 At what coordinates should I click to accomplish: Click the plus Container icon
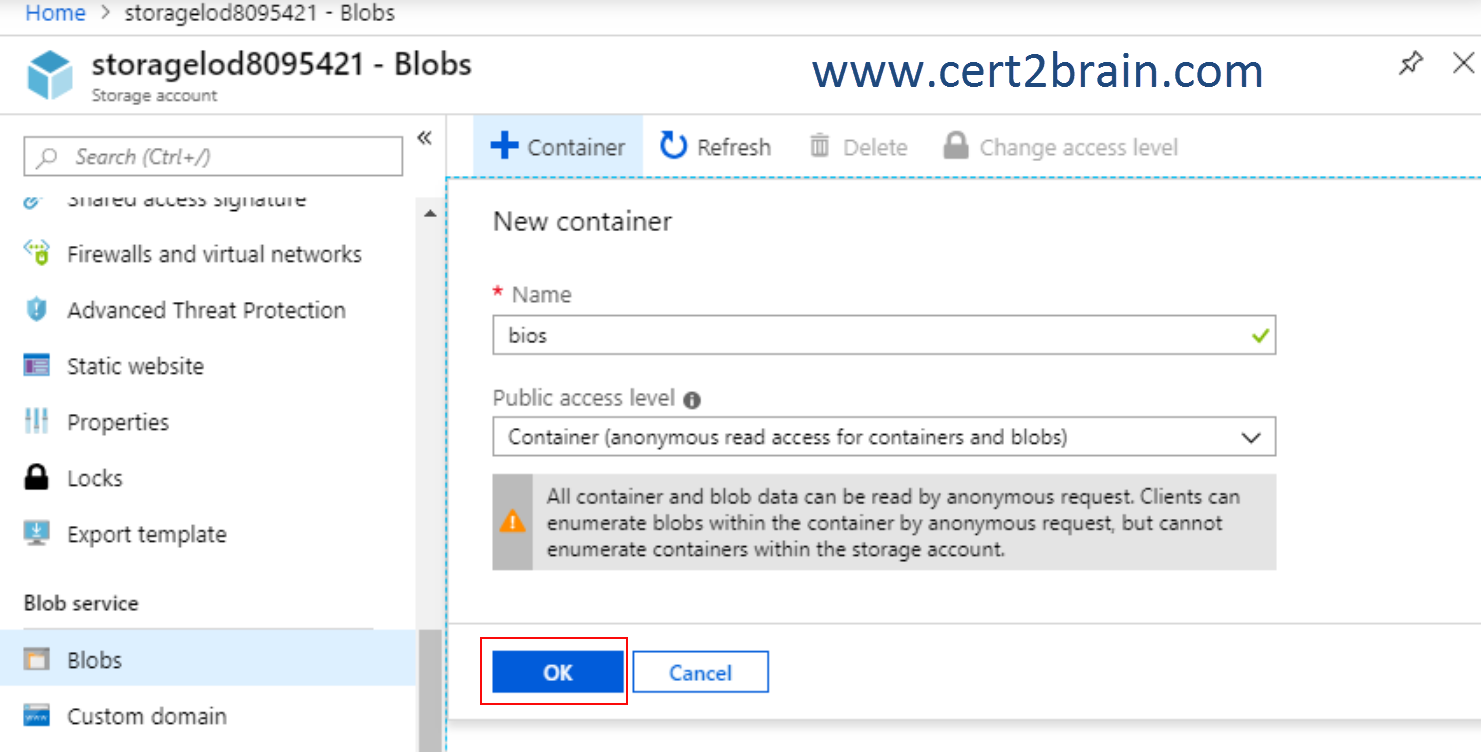click(x=504, y=147)
